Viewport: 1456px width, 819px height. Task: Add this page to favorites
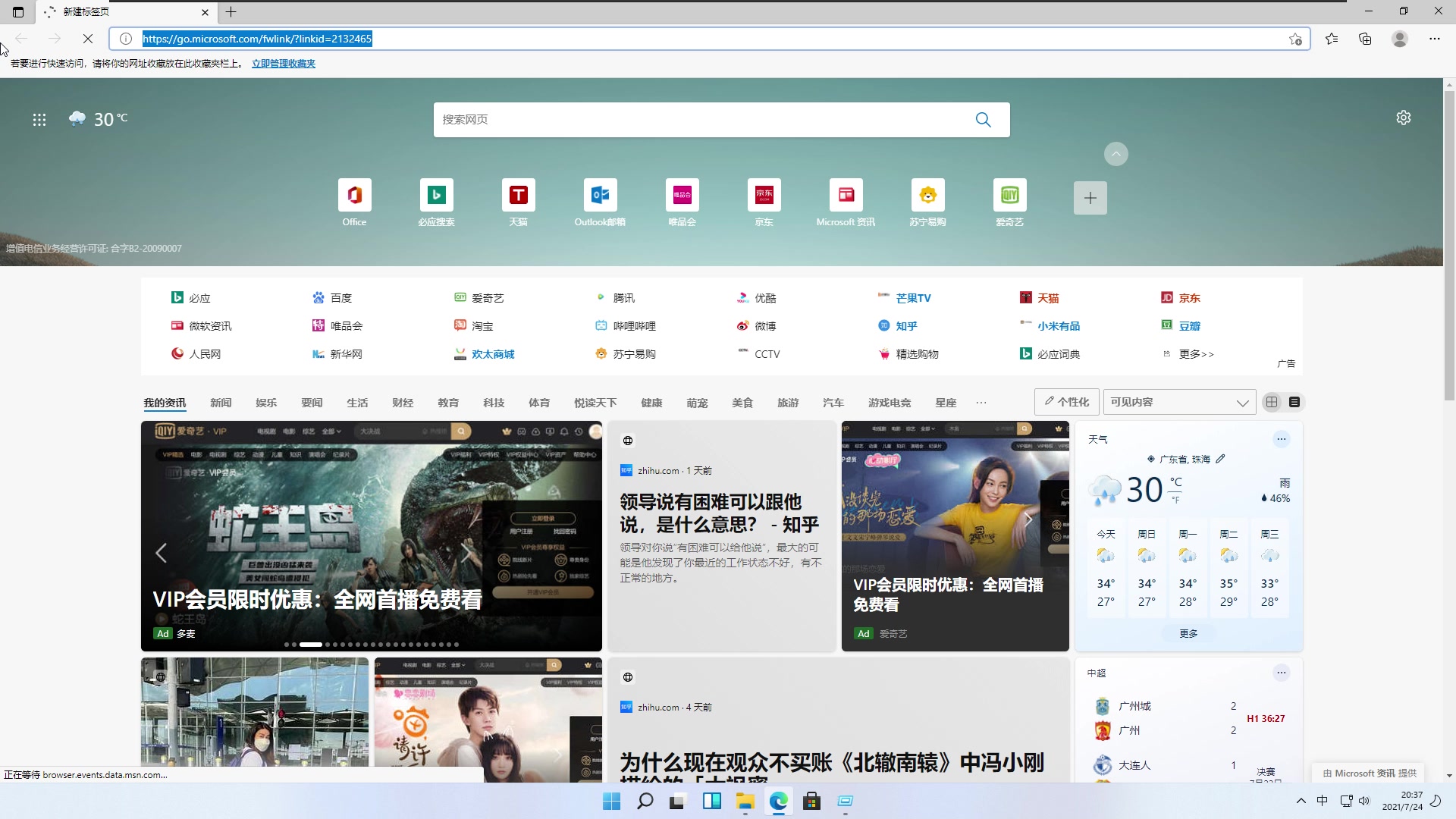1295,39
